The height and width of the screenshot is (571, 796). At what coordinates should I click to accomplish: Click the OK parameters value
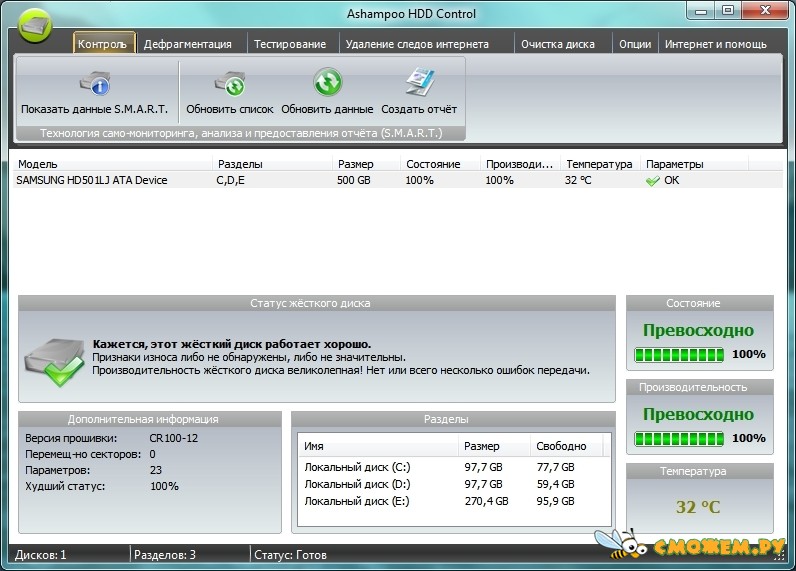(672, 180)
